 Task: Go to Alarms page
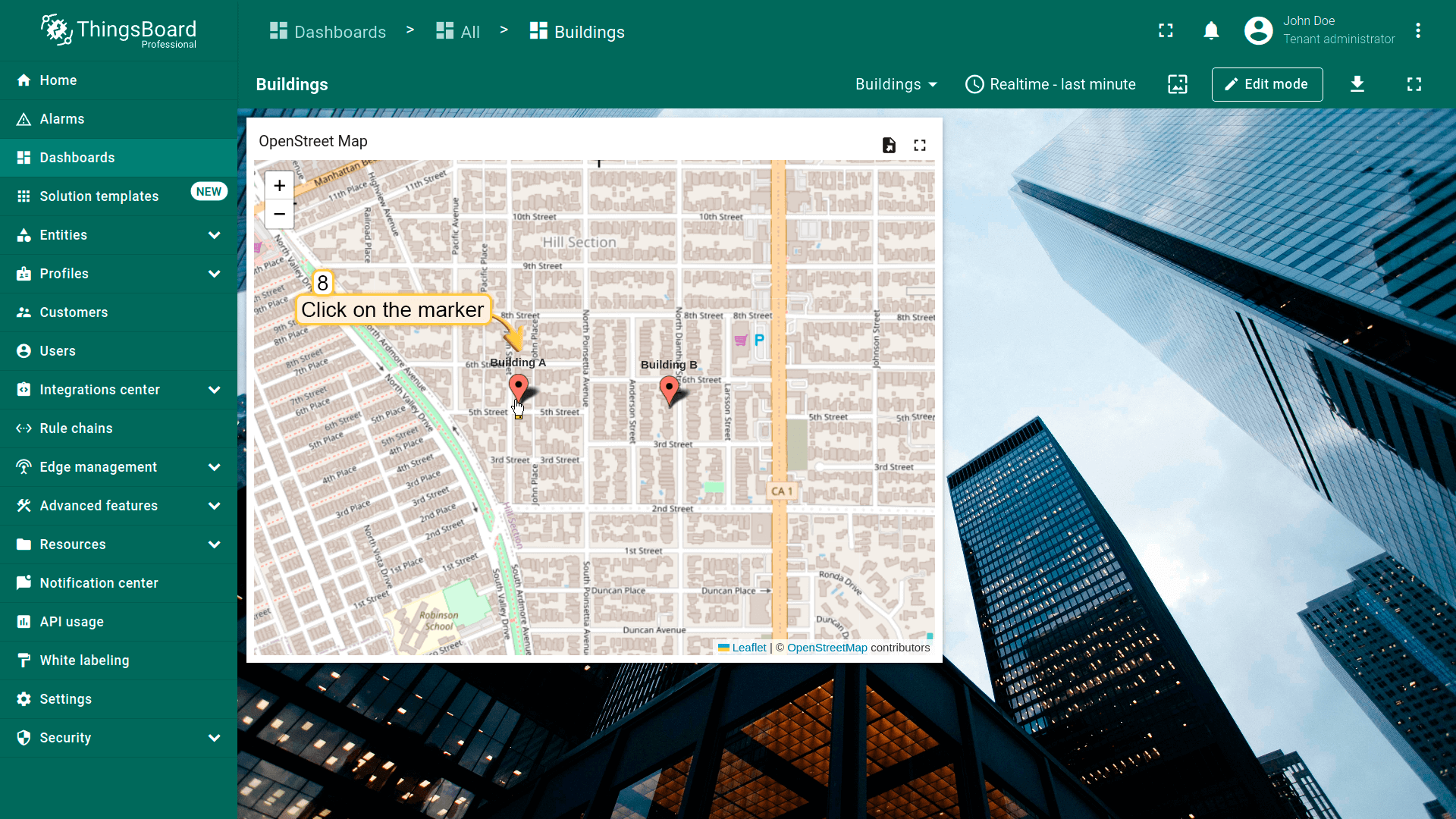pyautogui.click(x=62, y=119)
